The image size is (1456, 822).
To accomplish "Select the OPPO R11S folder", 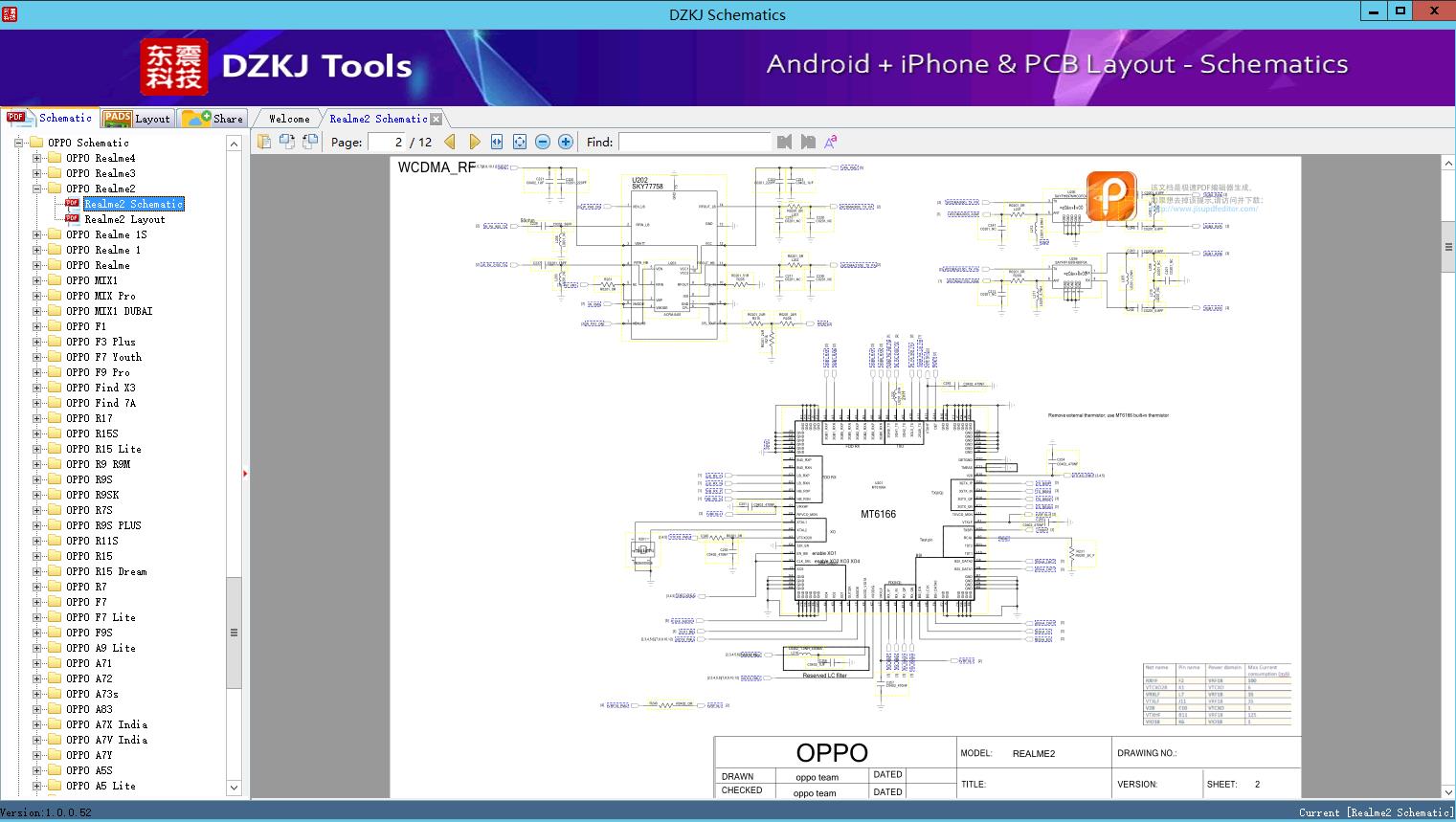I will pos(92,541).
